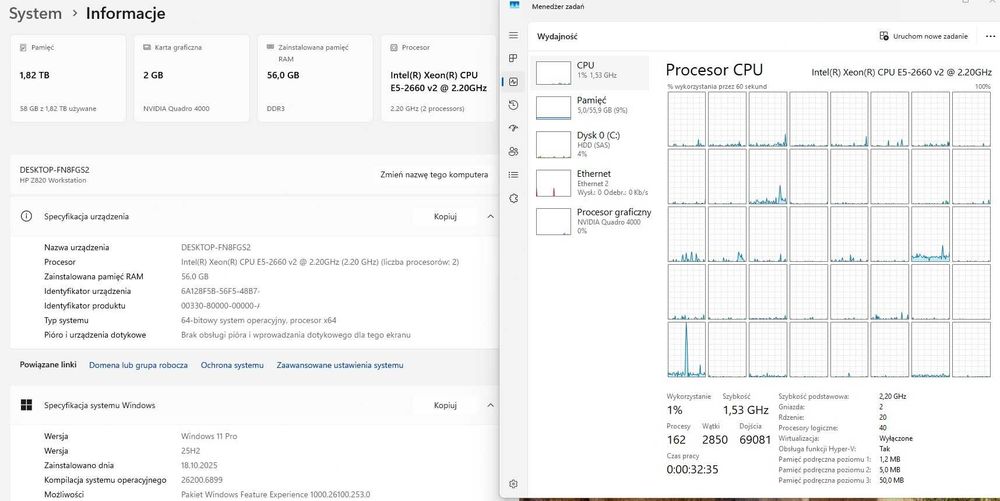
Task: Click Uruchom nowe zadanie button
Action: (924, 36)
